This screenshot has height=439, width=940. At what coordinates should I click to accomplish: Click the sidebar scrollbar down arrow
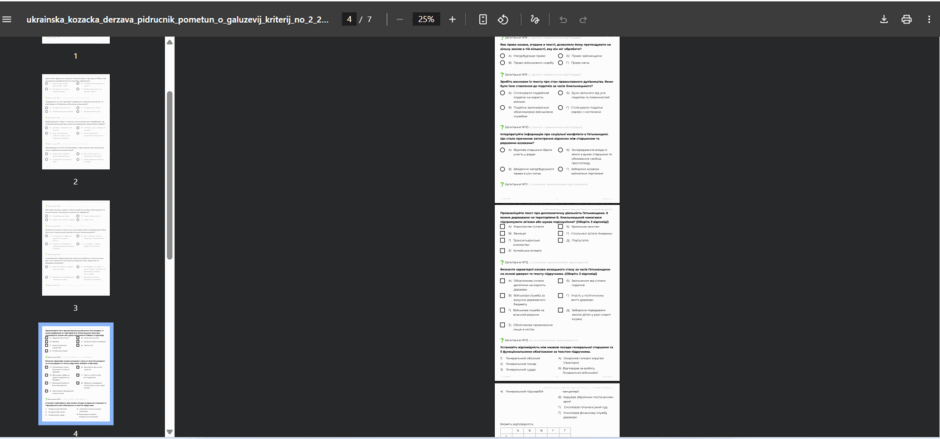click(170, 432)
